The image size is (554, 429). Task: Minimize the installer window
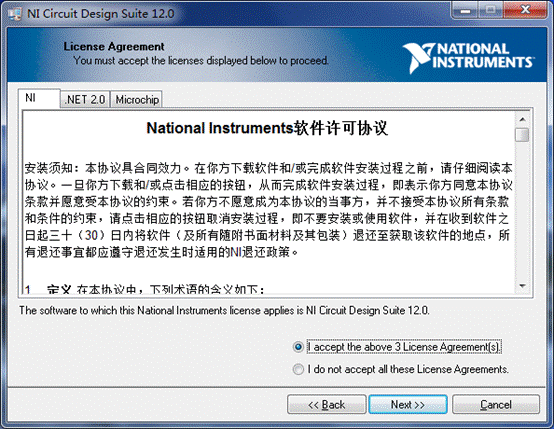coord(466,11)
